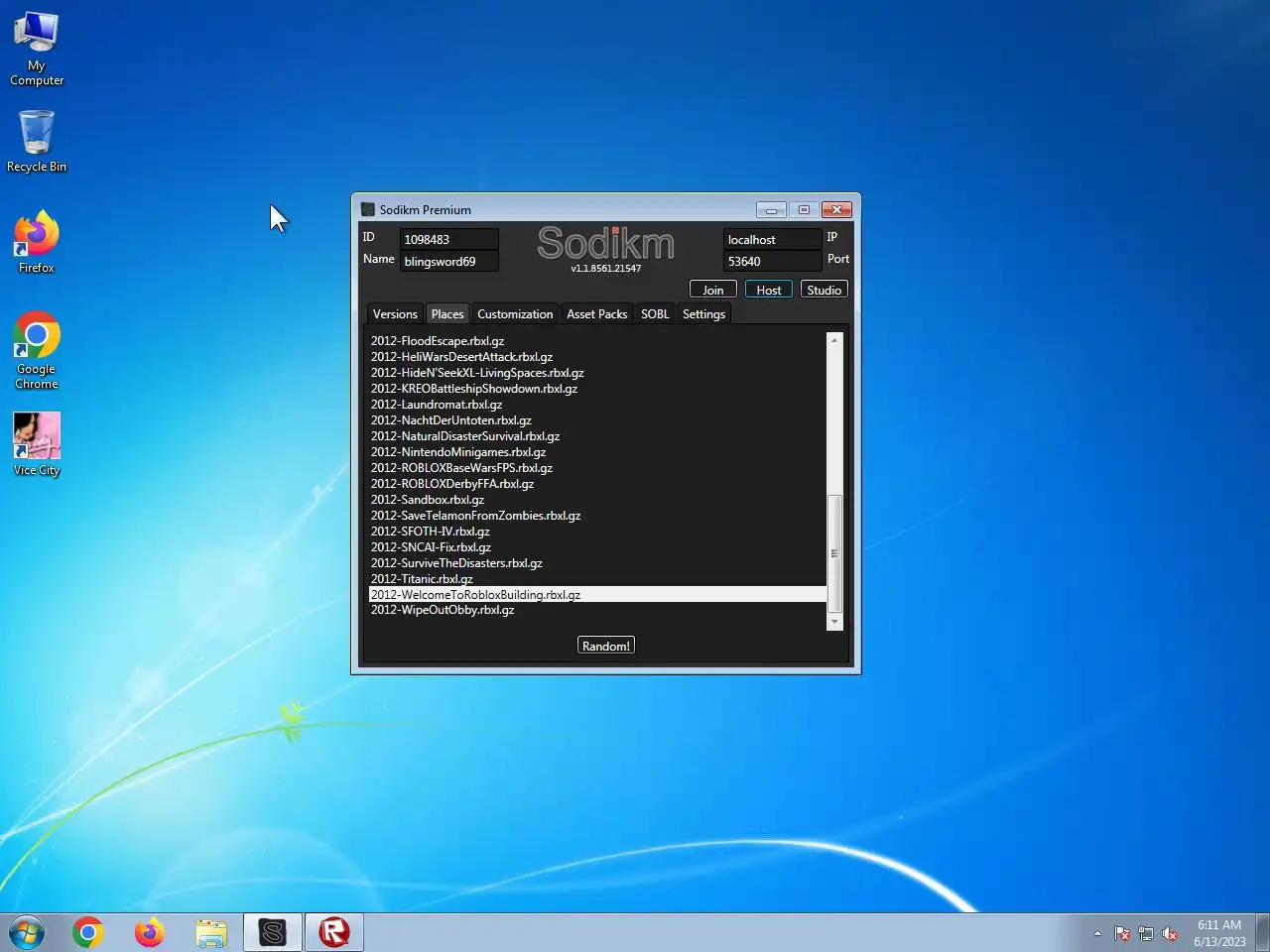Select 2012-Laundromat.rbxl.gz
The height and width of the screenshot is (952, 1270).
pyautogui.click(x=597, y=405)
